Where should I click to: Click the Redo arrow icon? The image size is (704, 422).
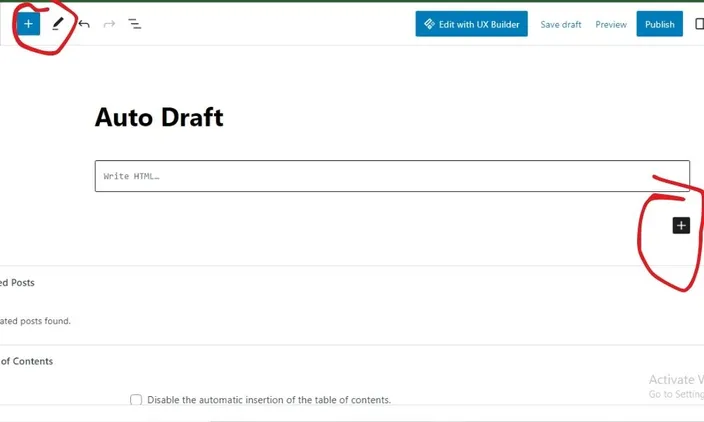(109, 24)
